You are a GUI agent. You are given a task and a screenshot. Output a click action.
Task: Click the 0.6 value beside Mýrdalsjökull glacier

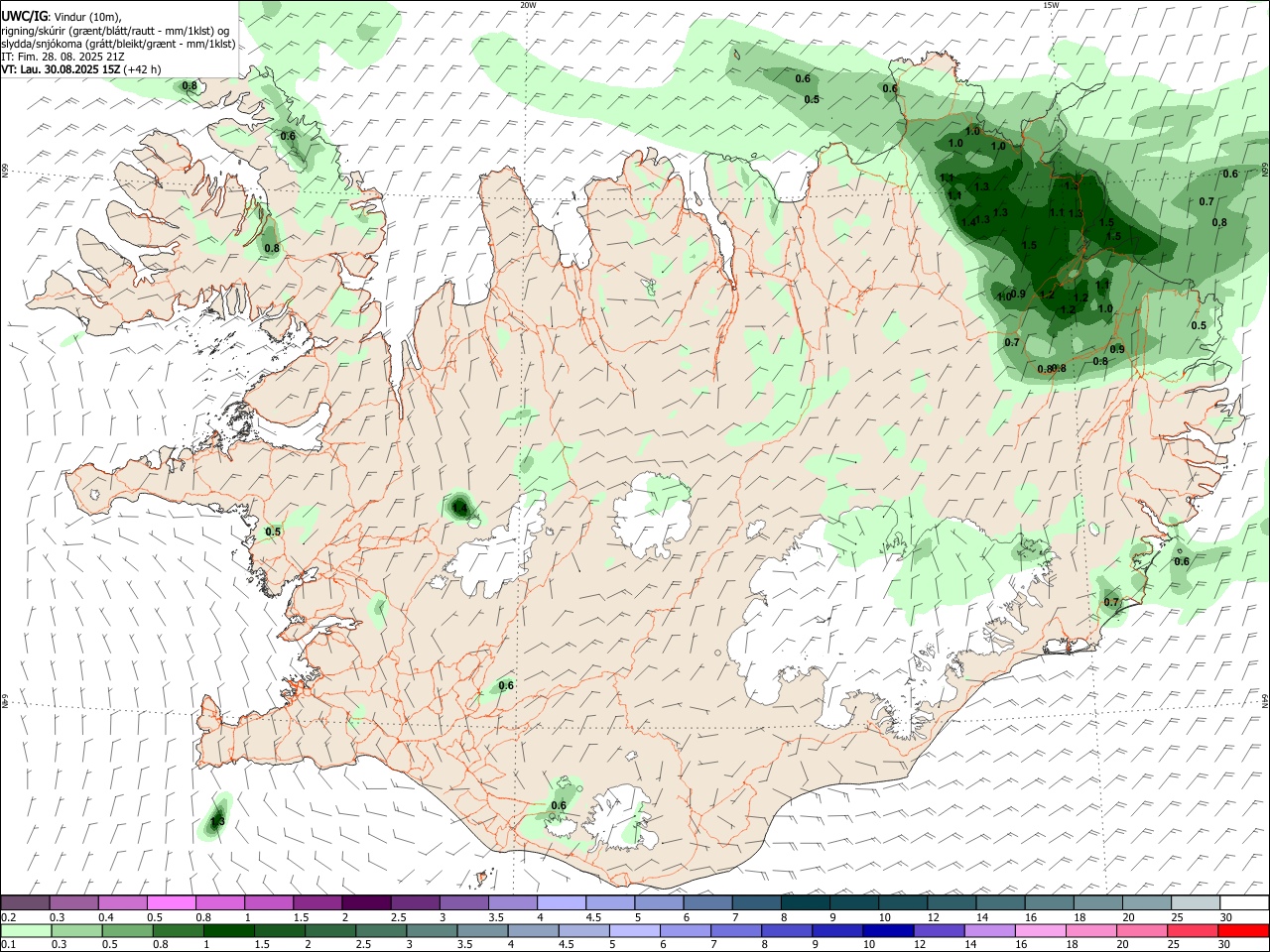(x=559, y=805)
